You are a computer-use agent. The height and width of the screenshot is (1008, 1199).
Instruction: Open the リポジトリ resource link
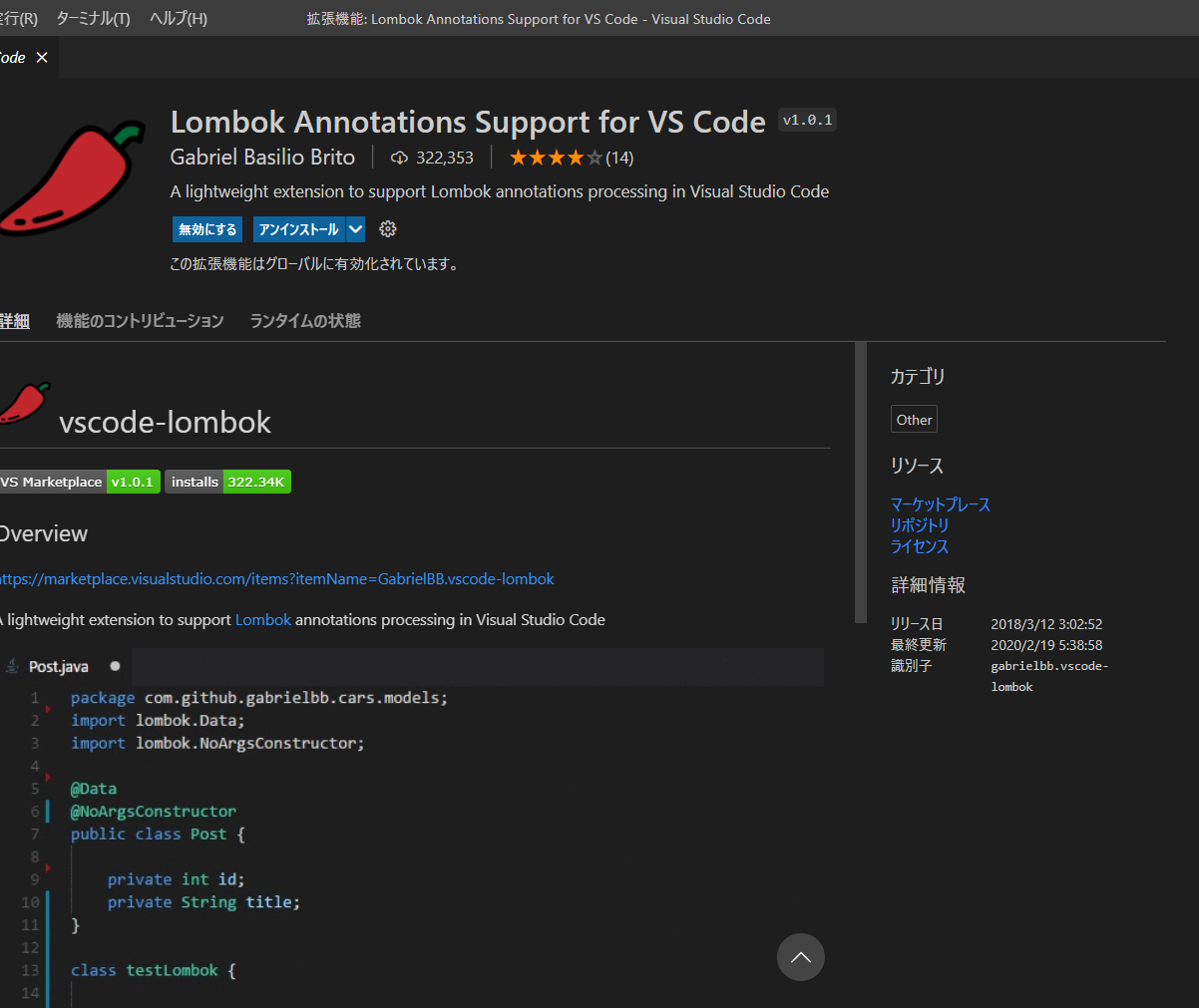click(x=920, y=525)
